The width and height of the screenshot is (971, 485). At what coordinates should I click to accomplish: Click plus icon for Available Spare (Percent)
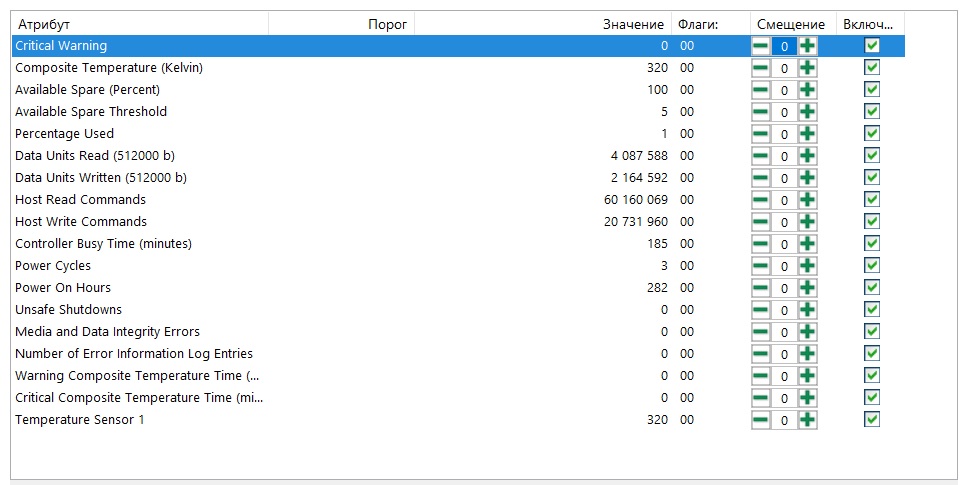tap(807, 90)
